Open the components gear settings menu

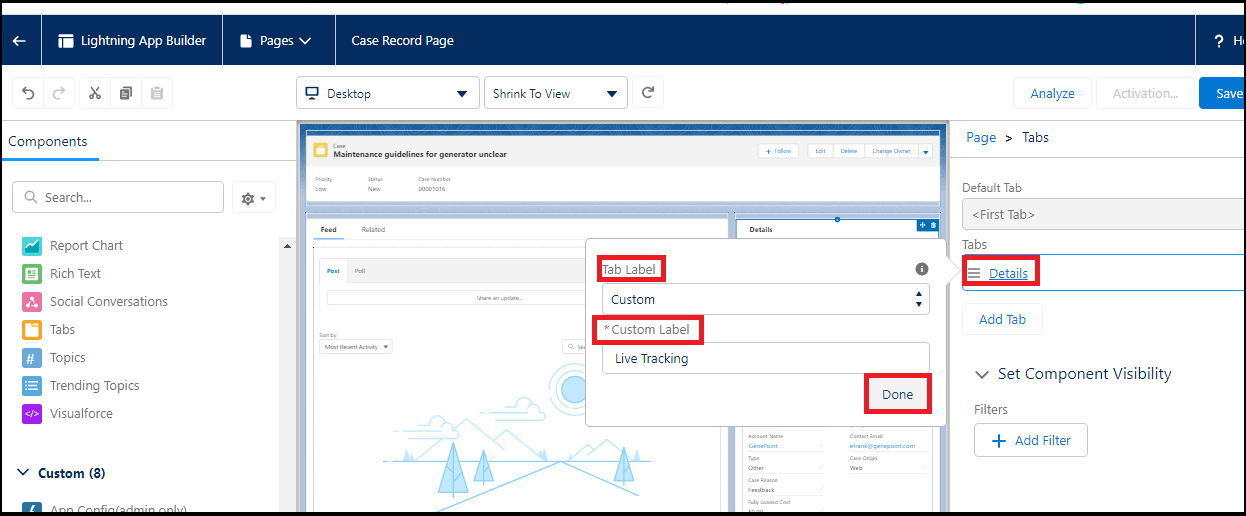[254, 198]
